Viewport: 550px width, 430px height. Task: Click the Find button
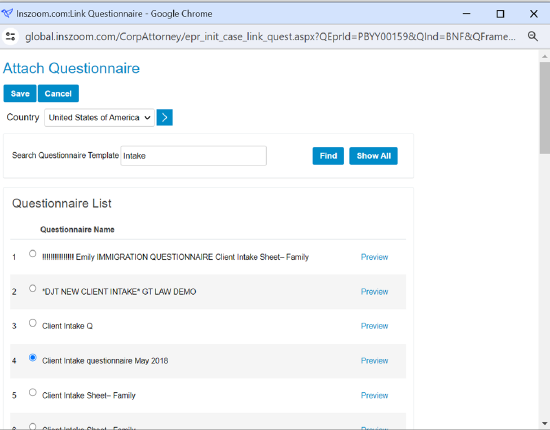pos(328,156)
